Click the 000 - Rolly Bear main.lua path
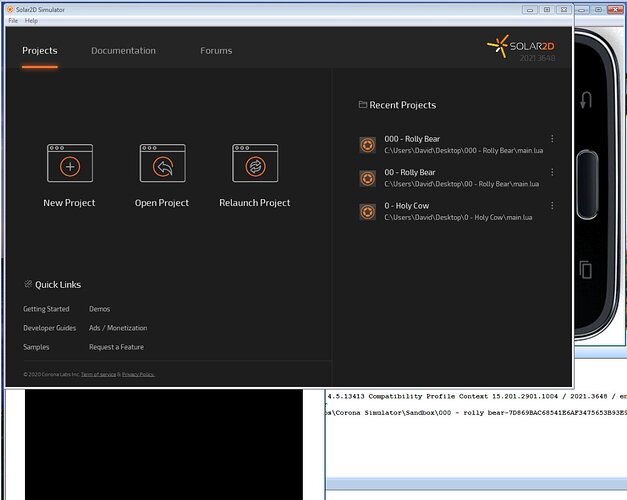Image resolution: width=627 pixels, height=500 pixels. (464, 150)
